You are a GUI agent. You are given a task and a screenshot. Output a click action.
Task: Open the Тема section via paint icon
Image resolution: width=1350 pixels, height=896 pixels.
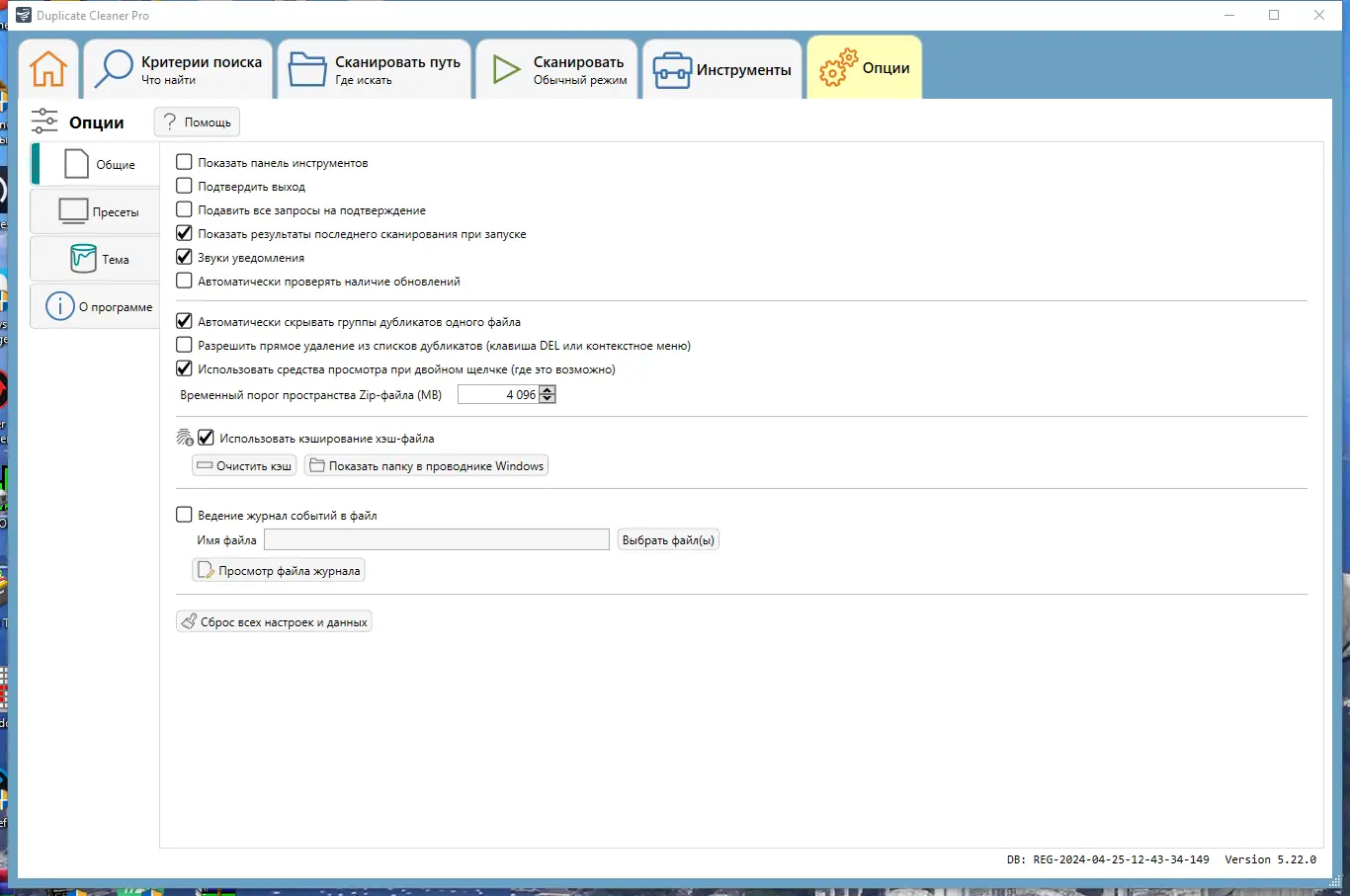pyautogui.click(x=82, y=258)
